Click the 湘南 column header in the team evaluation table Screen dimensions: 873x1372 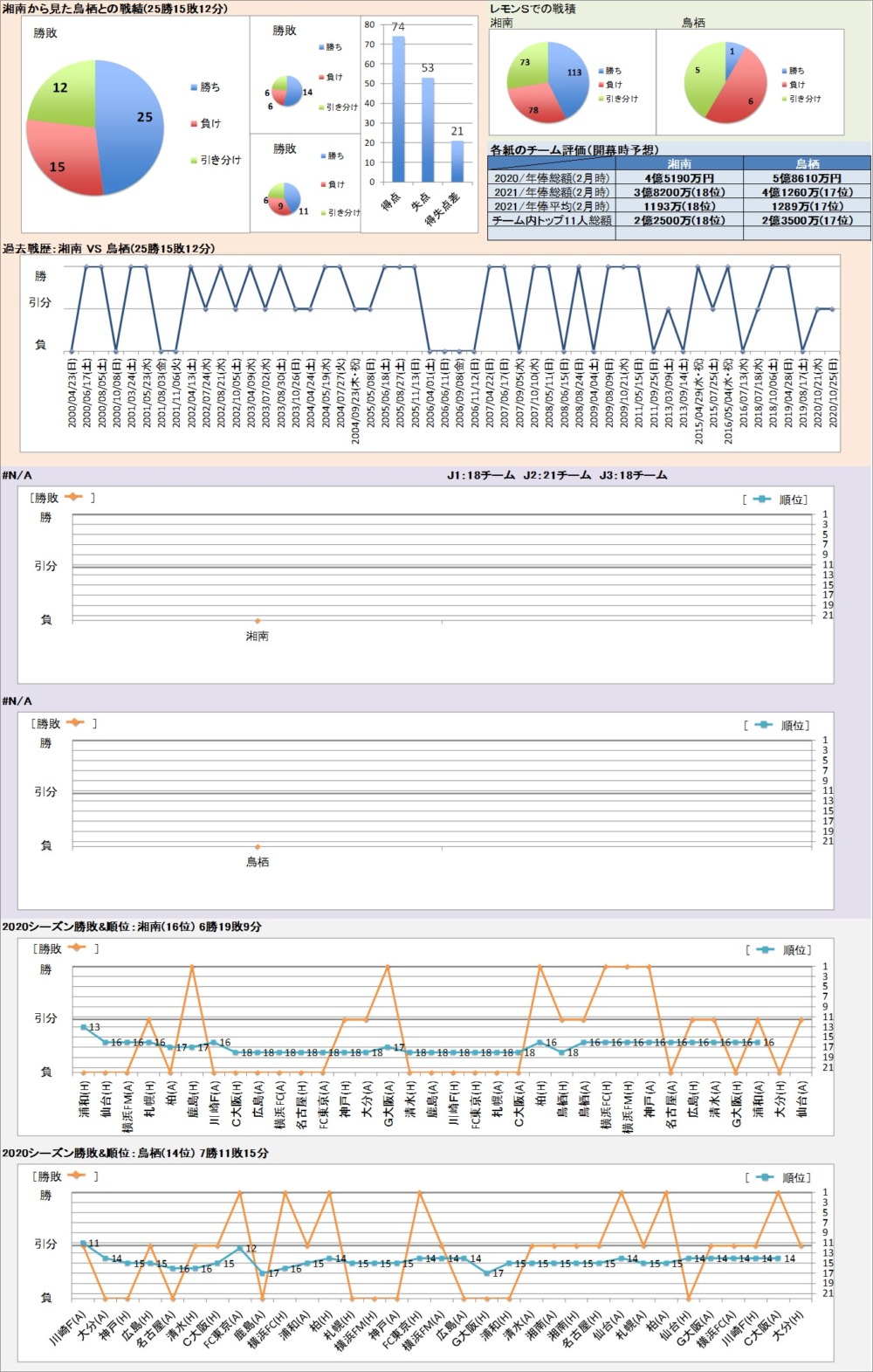click(679, 163)
